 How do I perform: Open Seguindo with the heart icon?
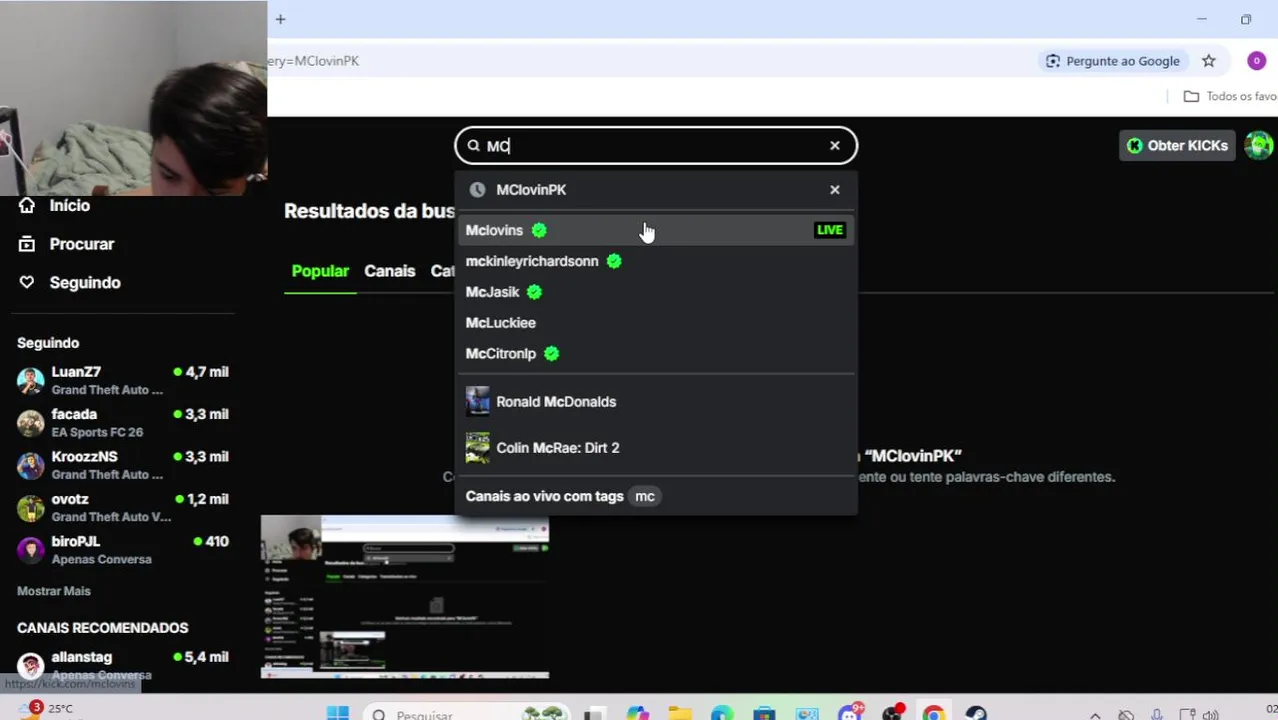point(85,283)
